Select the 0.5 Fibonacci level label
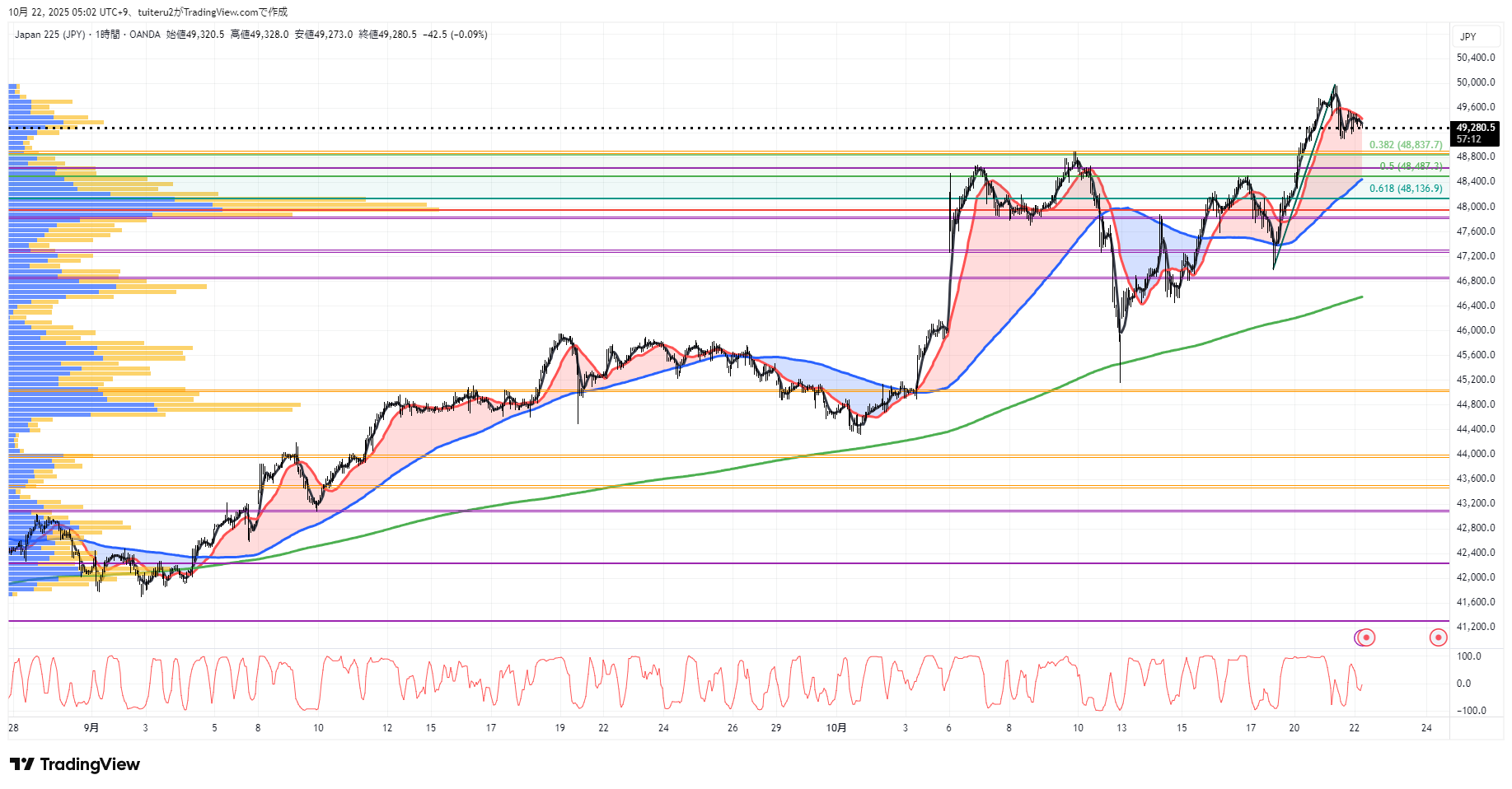This screenshot has height=789, width=1512. coord(1410,166)
